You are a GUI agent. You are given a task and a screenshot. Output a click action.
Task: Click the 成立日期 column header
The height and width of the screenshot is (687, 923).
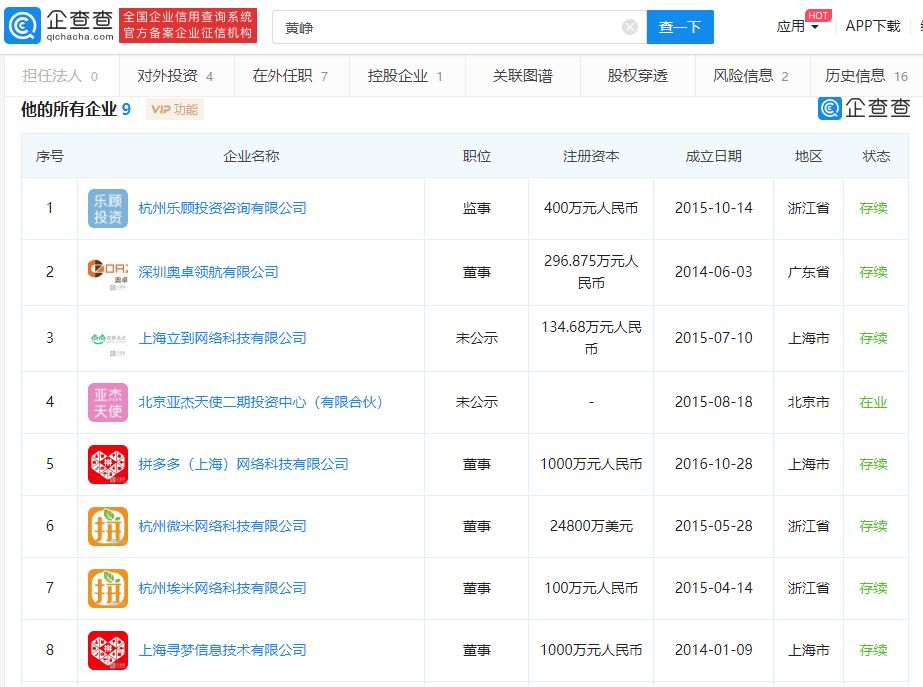[x=713, y=157]
